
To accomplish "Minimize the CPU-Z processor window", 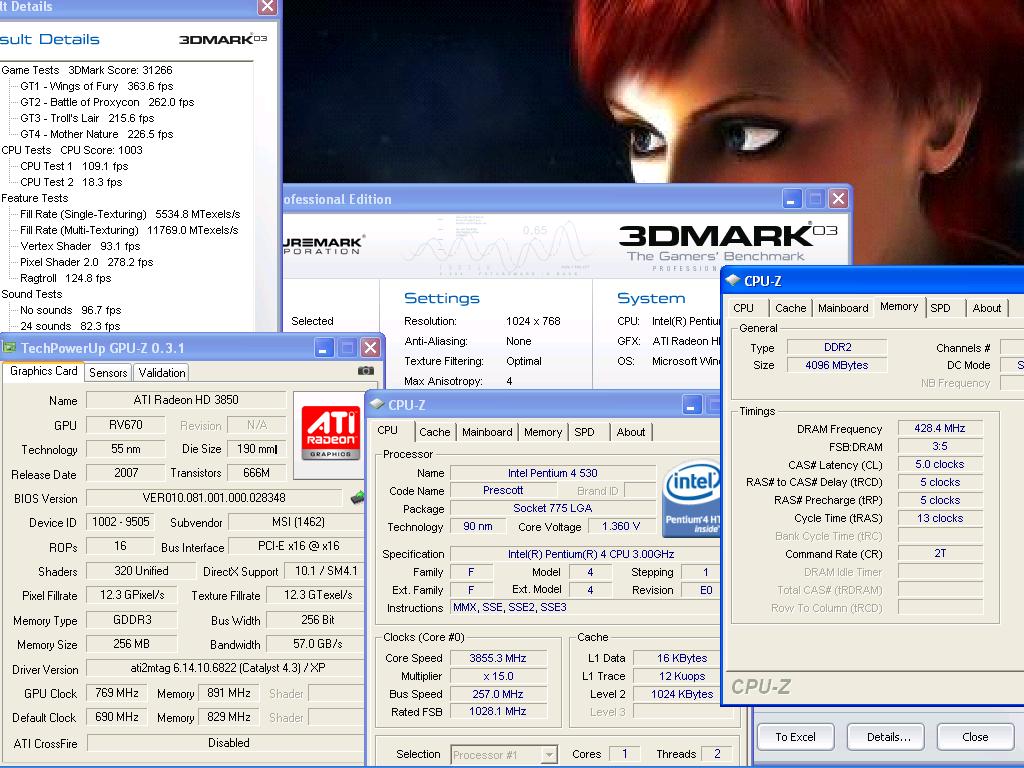I will [x=692, y=405].
